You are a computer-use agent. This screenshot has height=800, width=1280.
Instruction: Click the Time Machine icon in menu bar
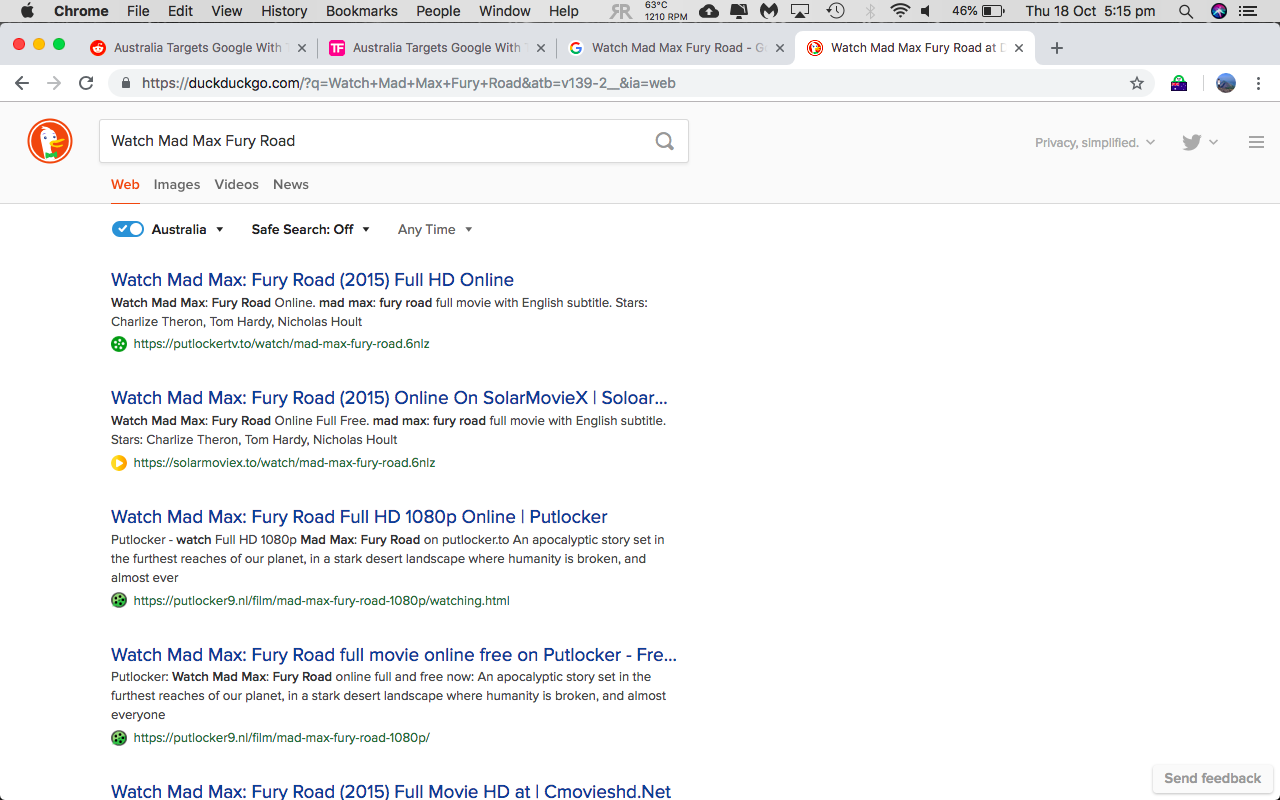[x=835, y=11]
